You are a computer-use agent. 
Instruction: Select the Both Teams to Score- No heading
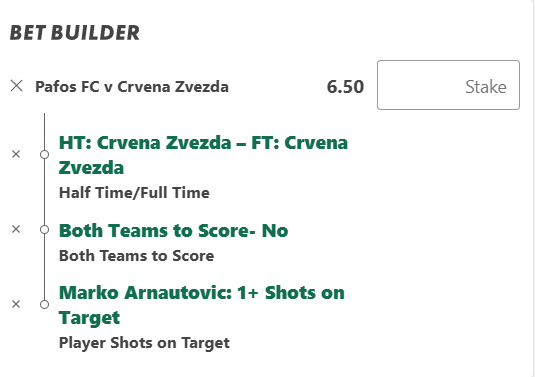174,231
